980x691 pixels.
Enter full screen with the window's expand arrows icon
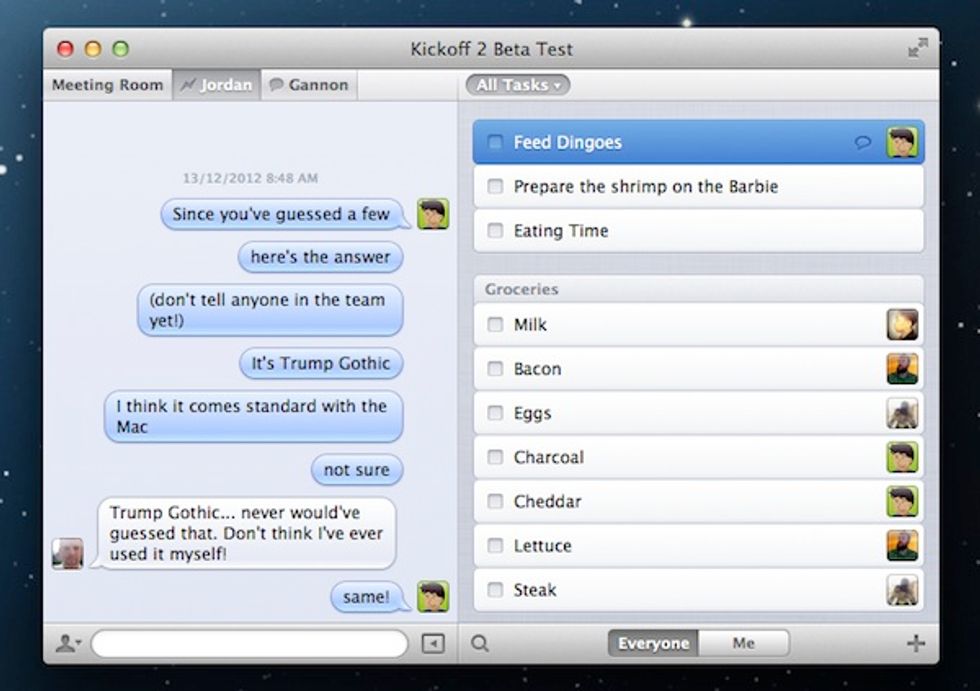(918, 48)
